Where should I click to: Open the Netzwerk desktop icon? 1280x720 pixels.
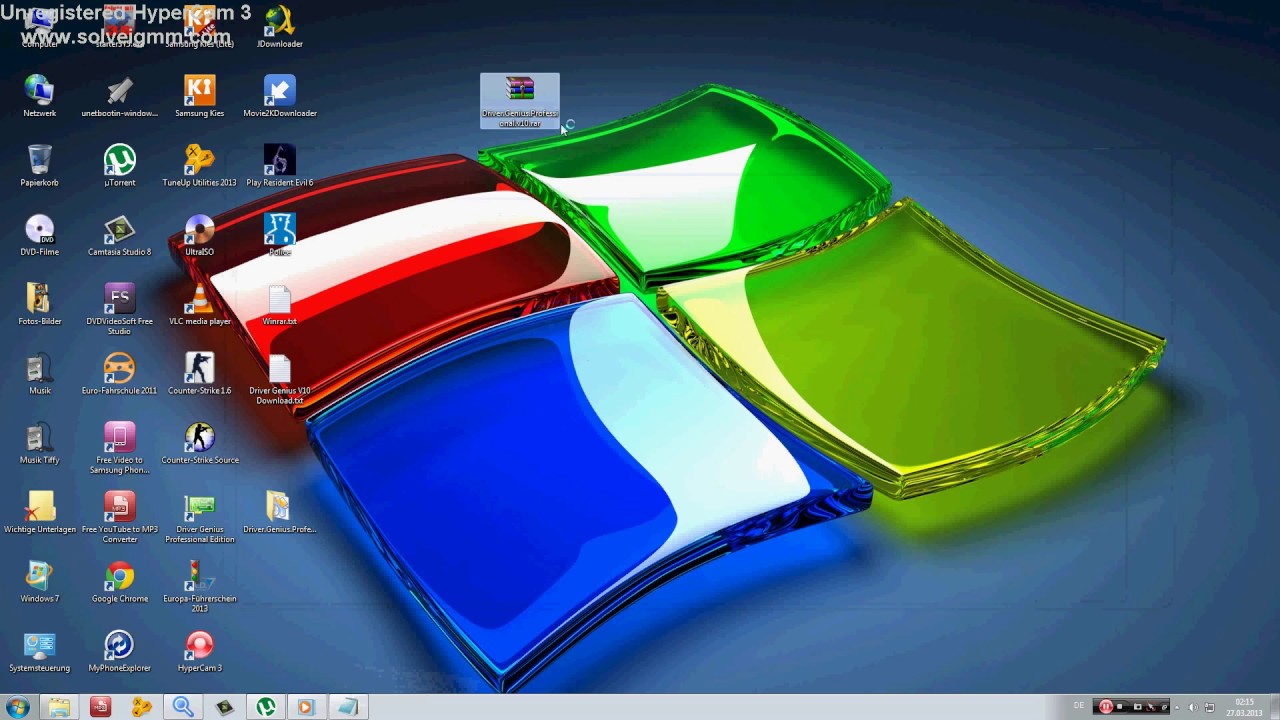pos(40,96)
